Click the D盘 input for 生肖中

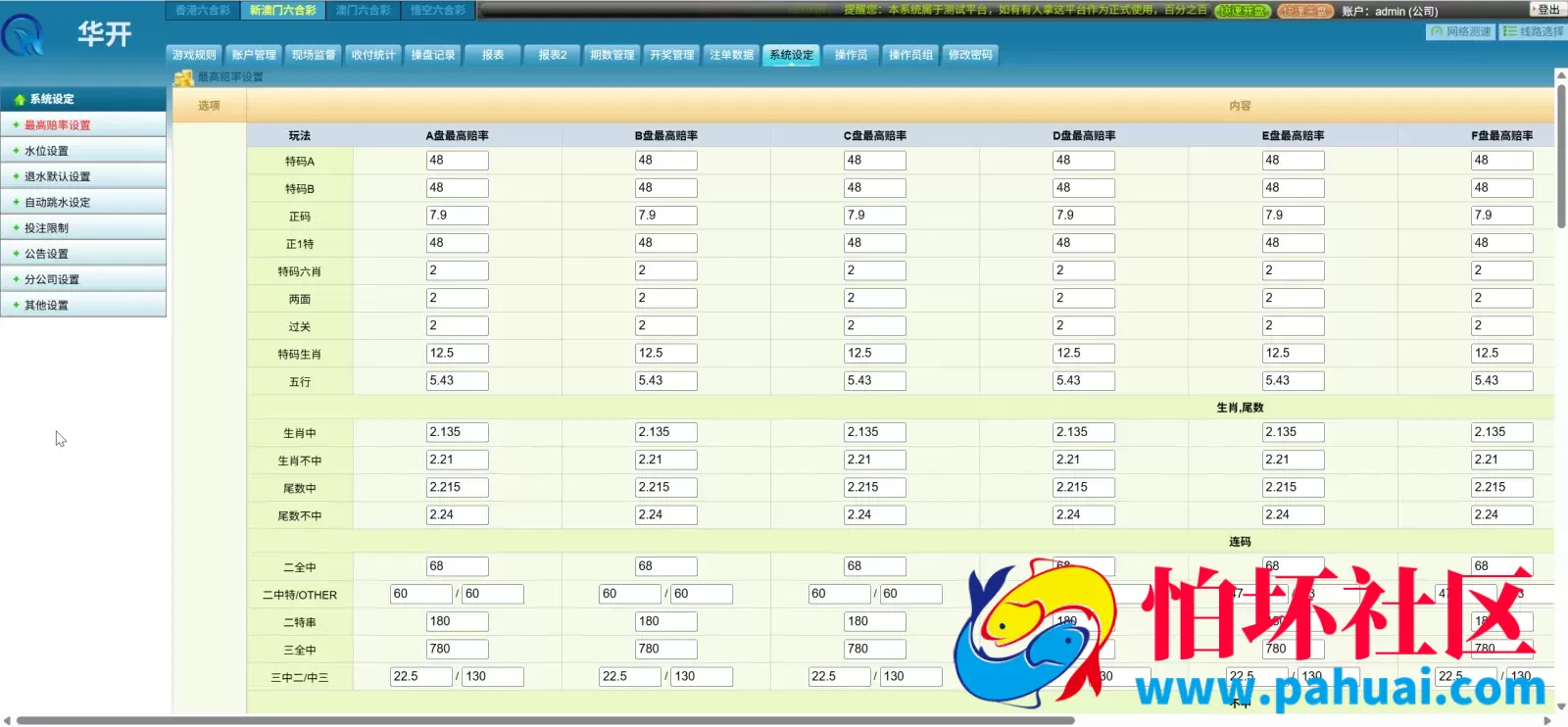tap(1084, 432)
